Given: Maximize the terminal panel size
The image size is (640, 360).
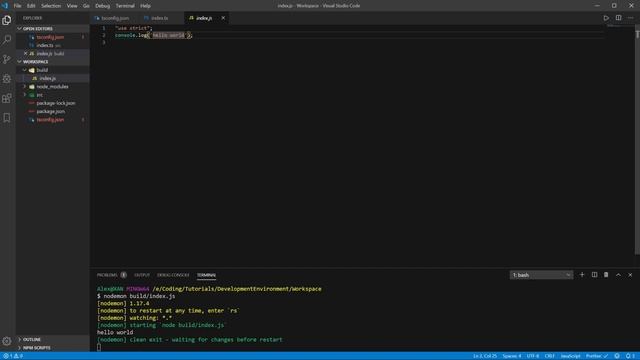Looking at the screenshot, I should point(618,275).
